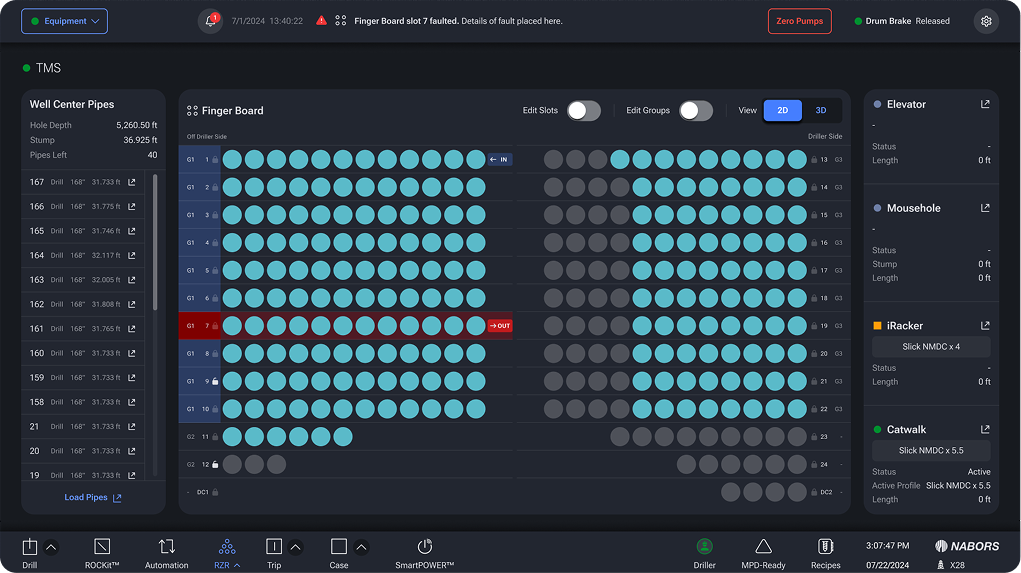Click the TMS title

48,68
